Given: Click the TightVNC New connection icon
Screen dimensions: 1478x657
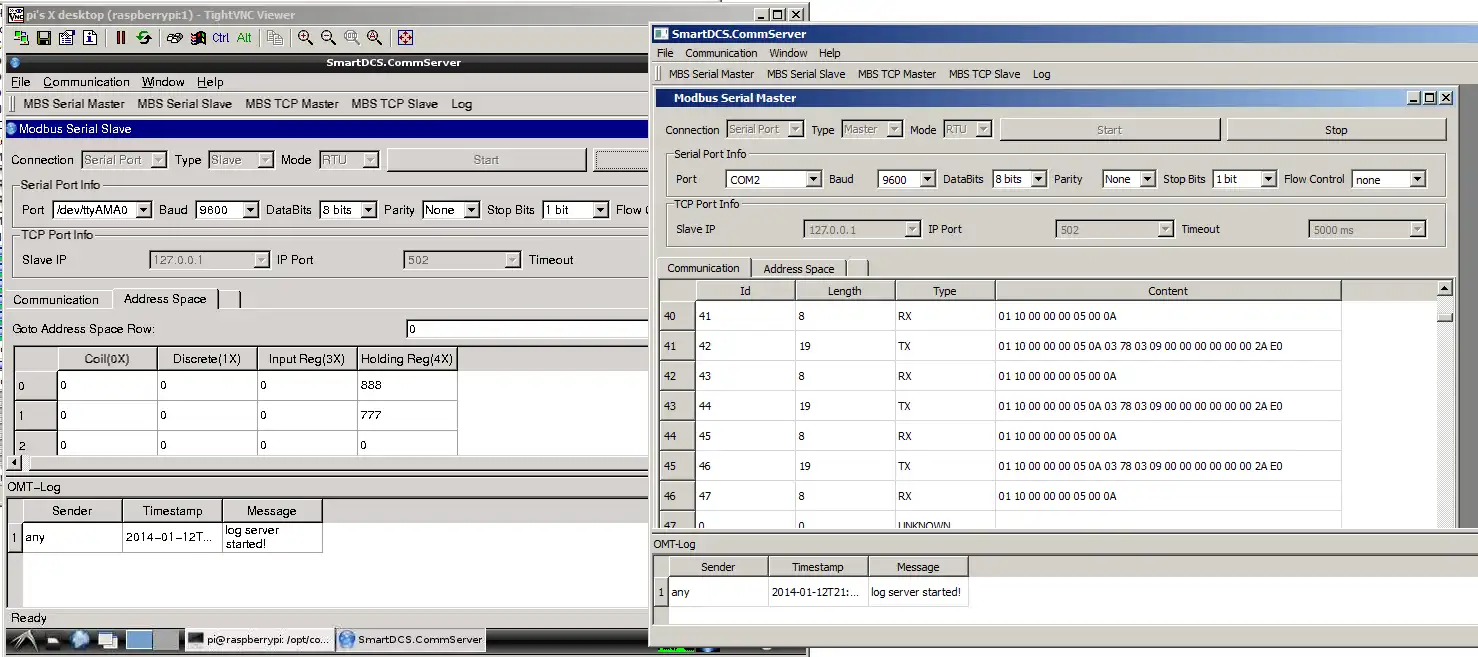Looking at the screenshot, I should point(21,38).
